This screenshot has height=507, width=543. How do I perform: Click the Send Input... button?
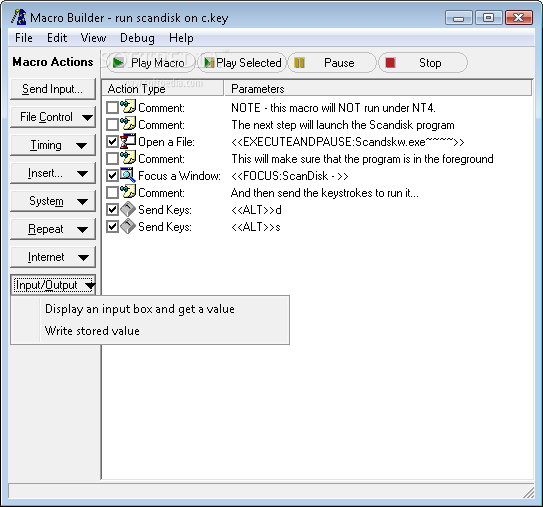tap(53, 89)
